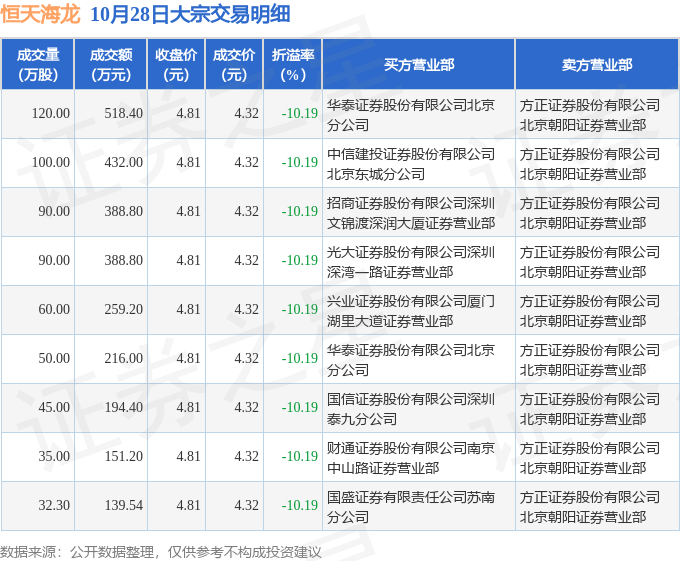680x561 pixels.
Task: Select the 成交价(元) column header
Action: coord(234,65)
